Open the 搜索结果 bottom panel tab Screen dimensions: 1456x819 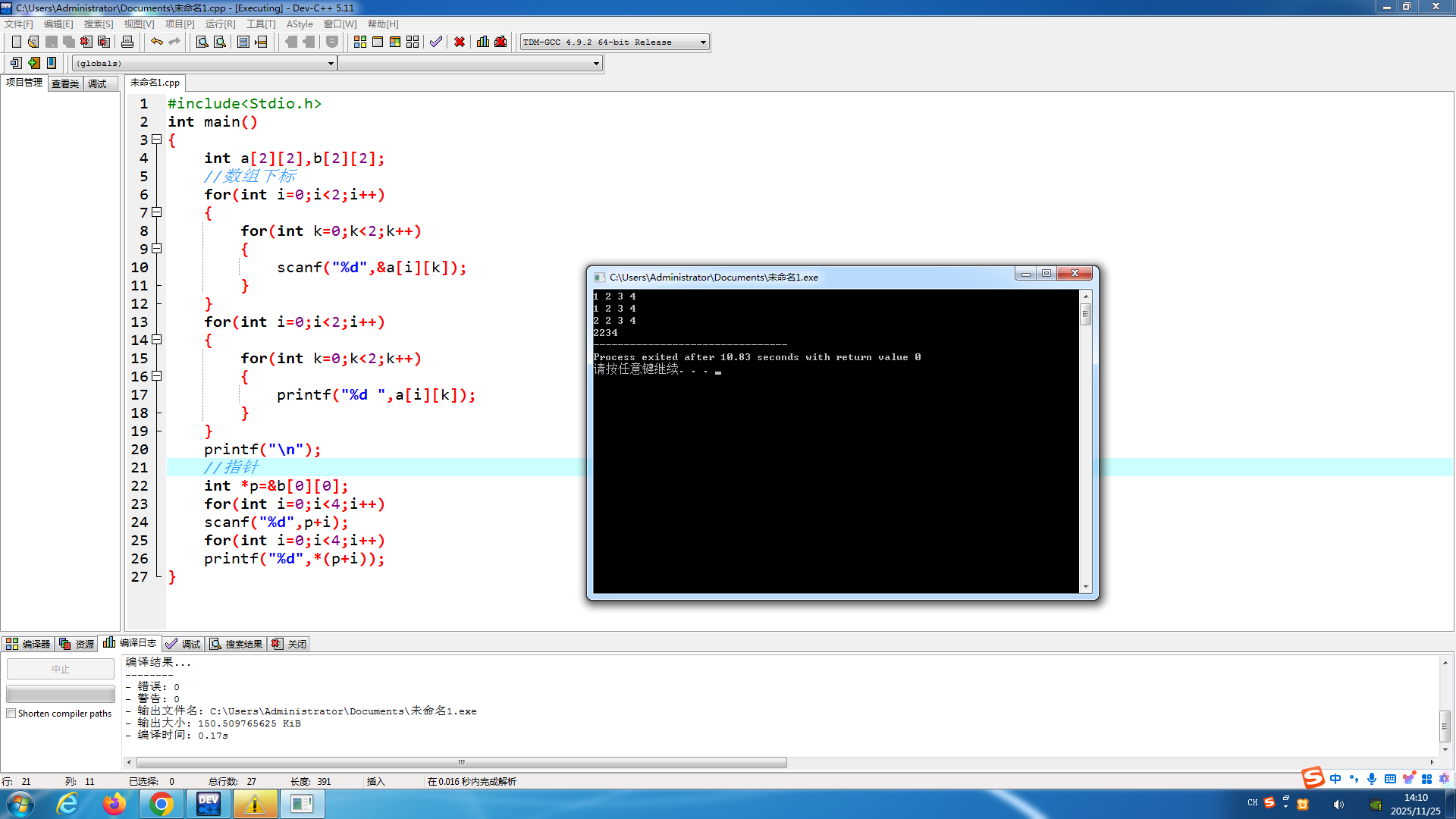point(237,644)
